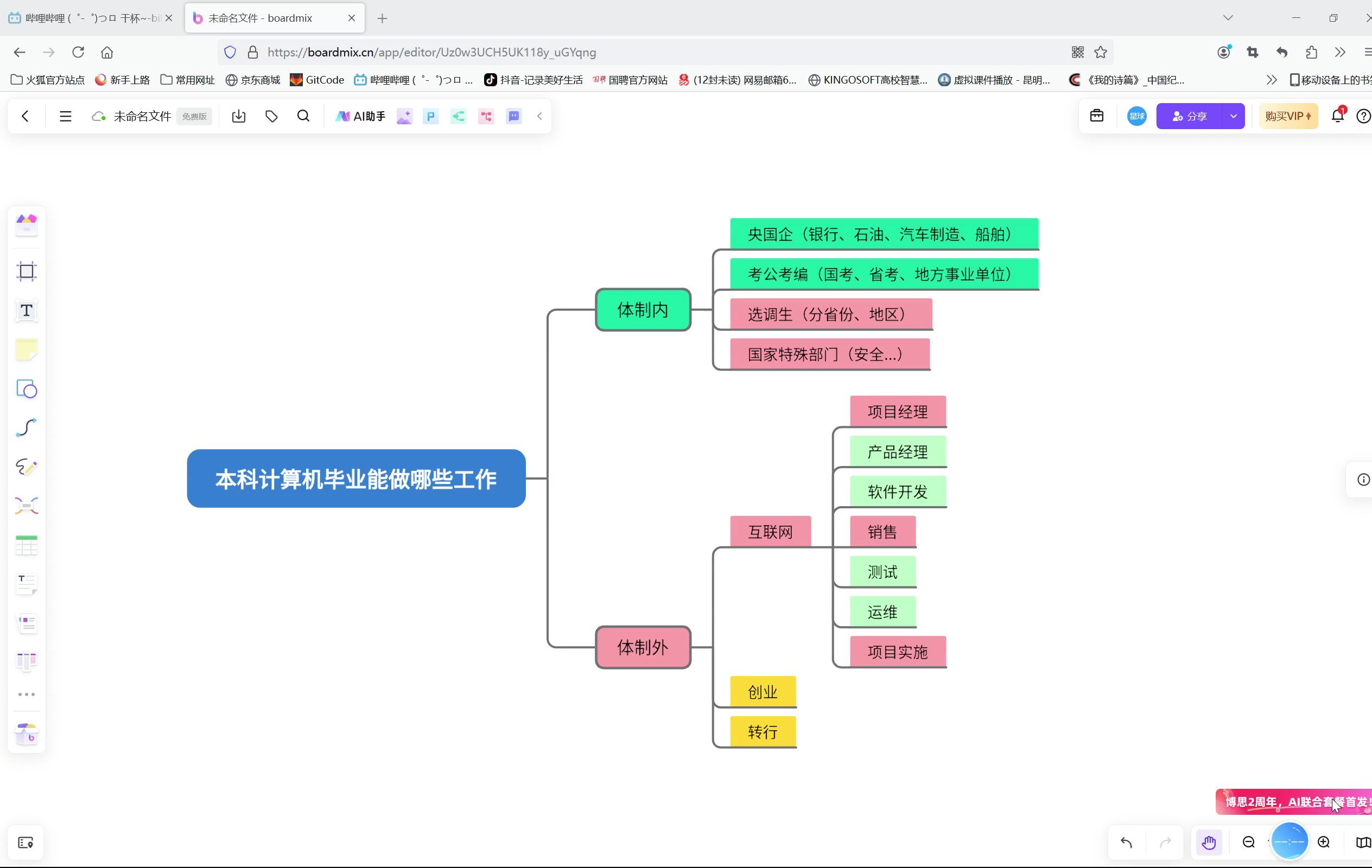Open the minimap icon
The width and height of the screenshot is (1372, 868).
(x=1363, y=842)
